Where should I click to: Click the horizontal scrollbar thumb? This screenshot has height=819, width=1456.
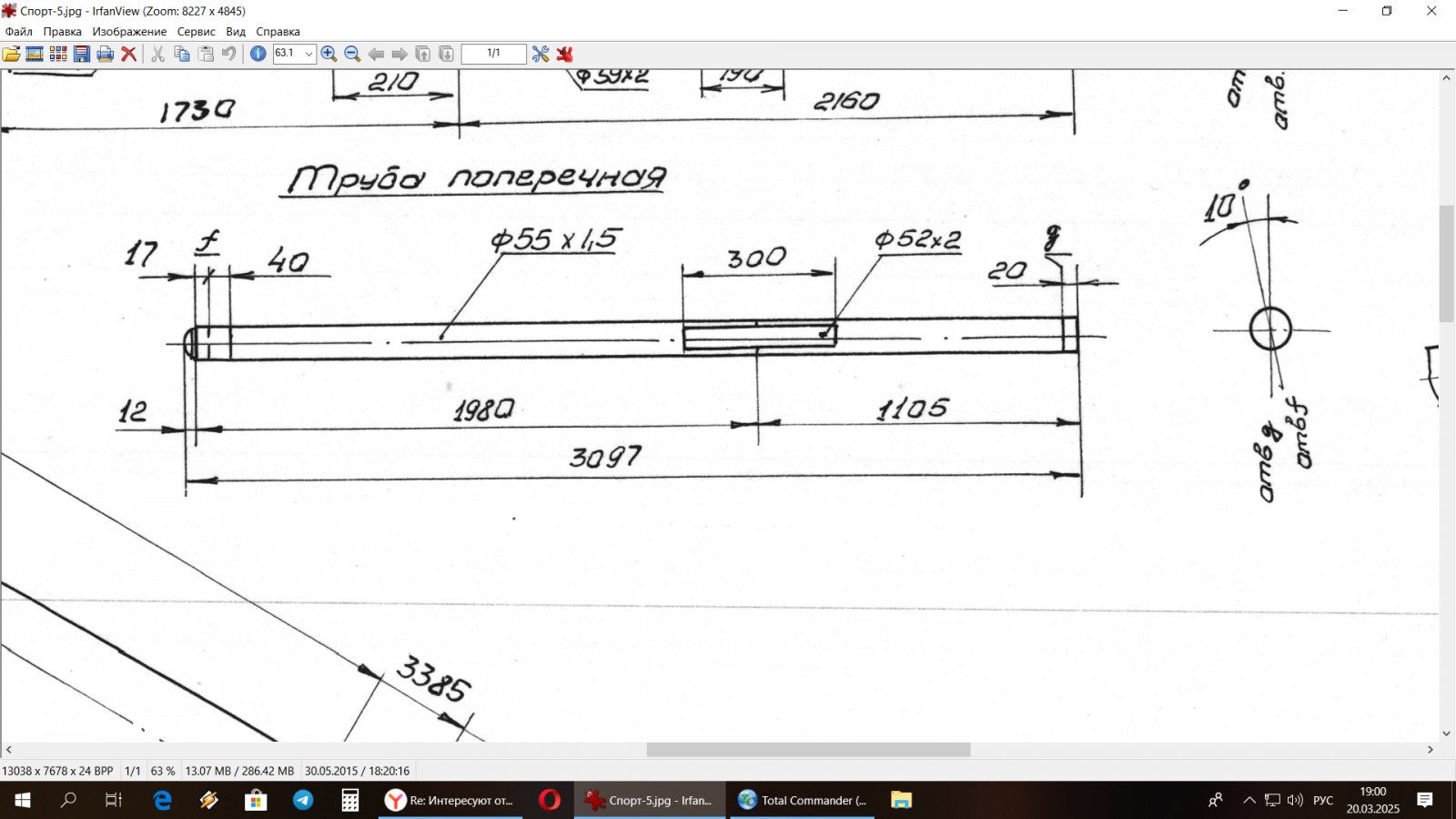click(x=808, y=750)
